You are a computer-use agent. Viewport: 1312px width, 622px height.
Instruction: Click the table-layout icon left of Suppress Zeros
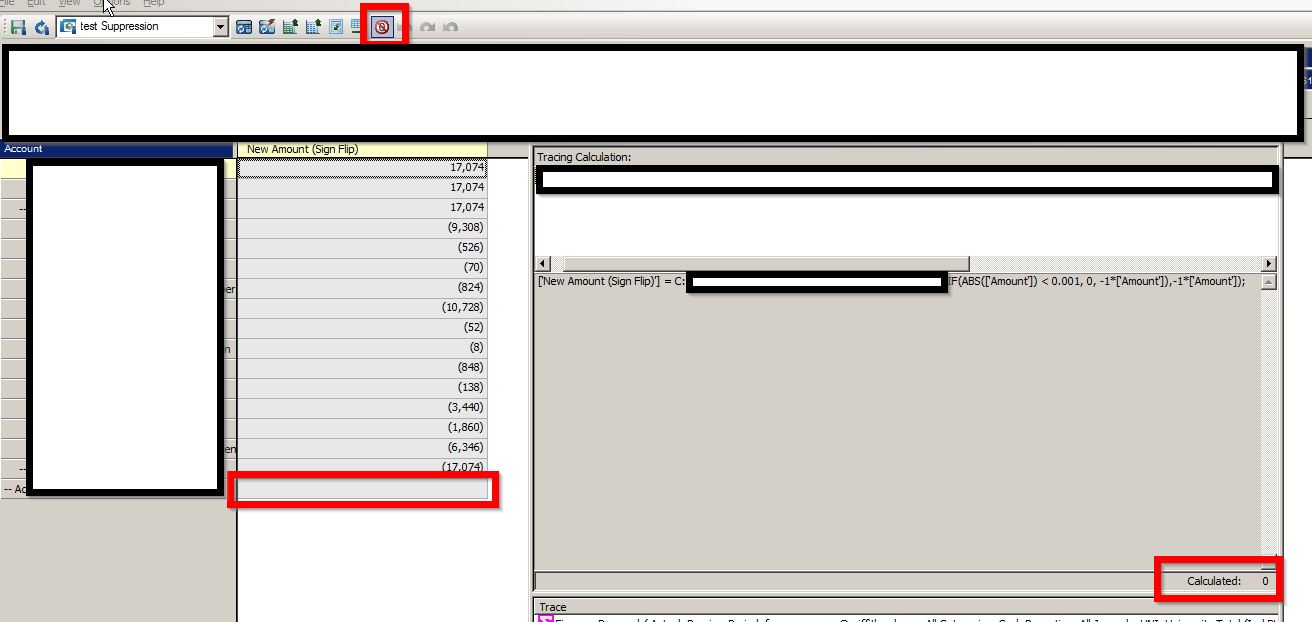coord(358,26)
